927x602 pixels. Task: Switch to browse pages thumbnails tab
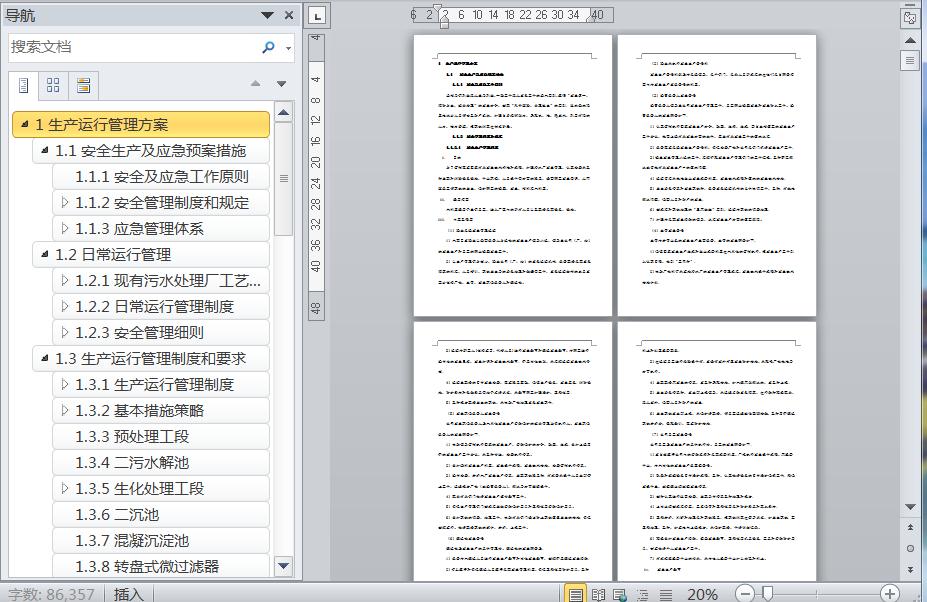53,85
